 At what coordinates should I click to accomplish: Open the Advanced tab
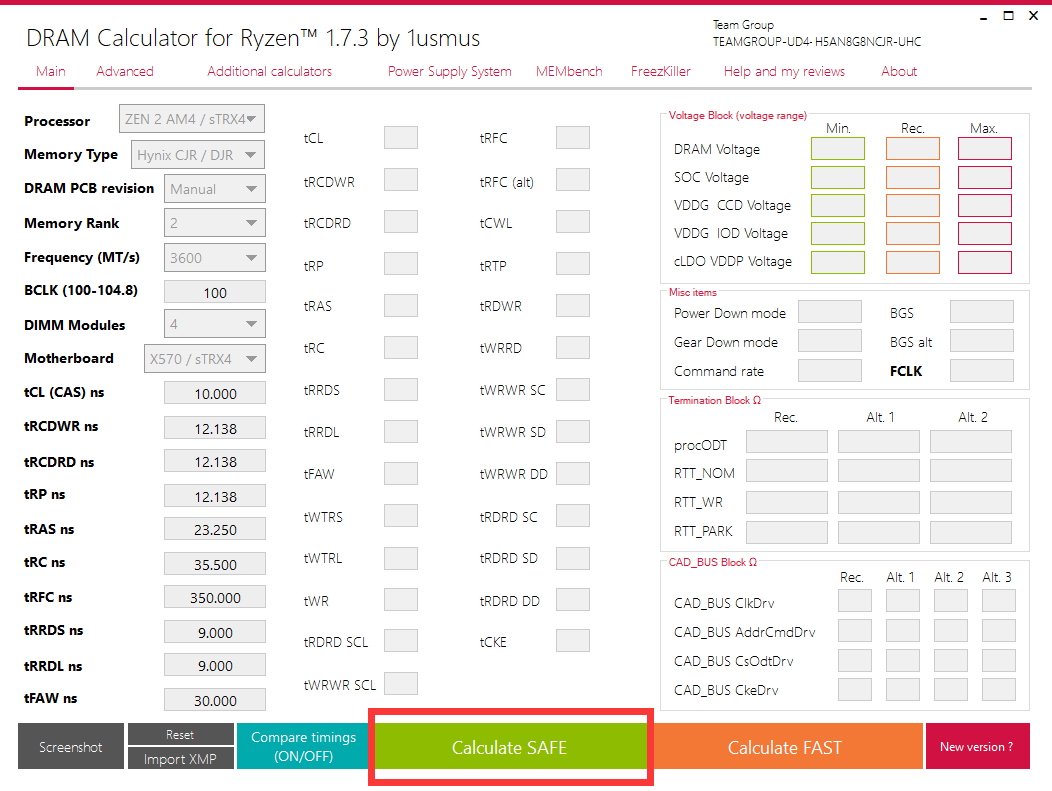[125, 71]
